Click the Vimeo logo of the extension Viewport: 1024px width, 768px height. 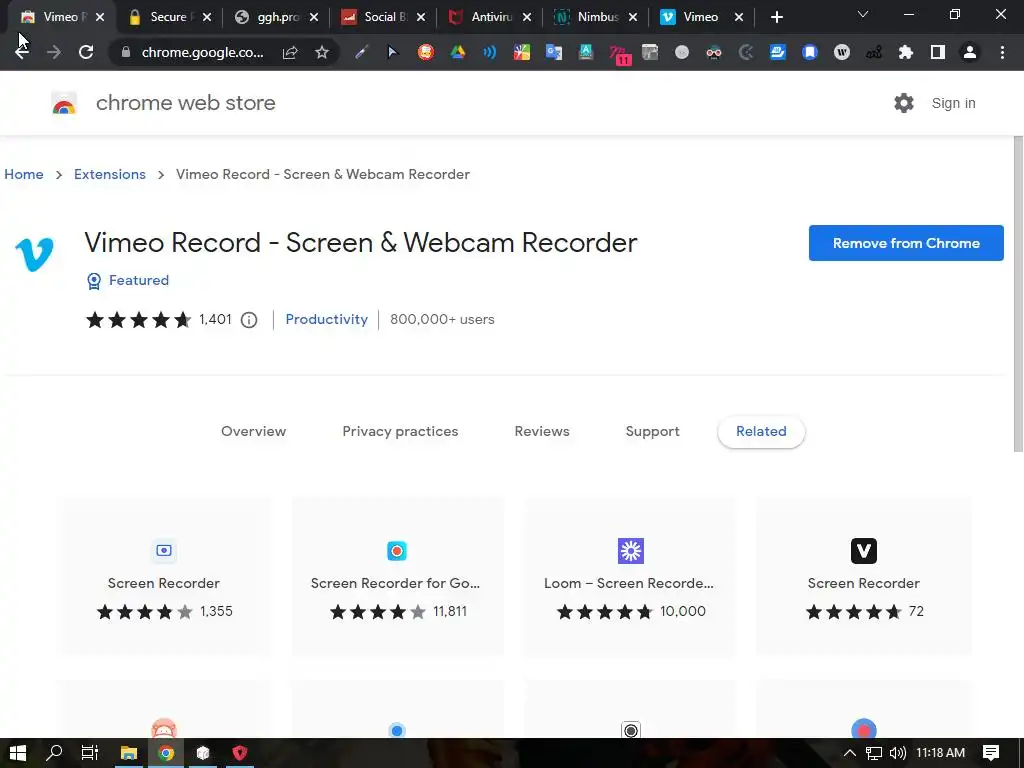pos(35,254)
